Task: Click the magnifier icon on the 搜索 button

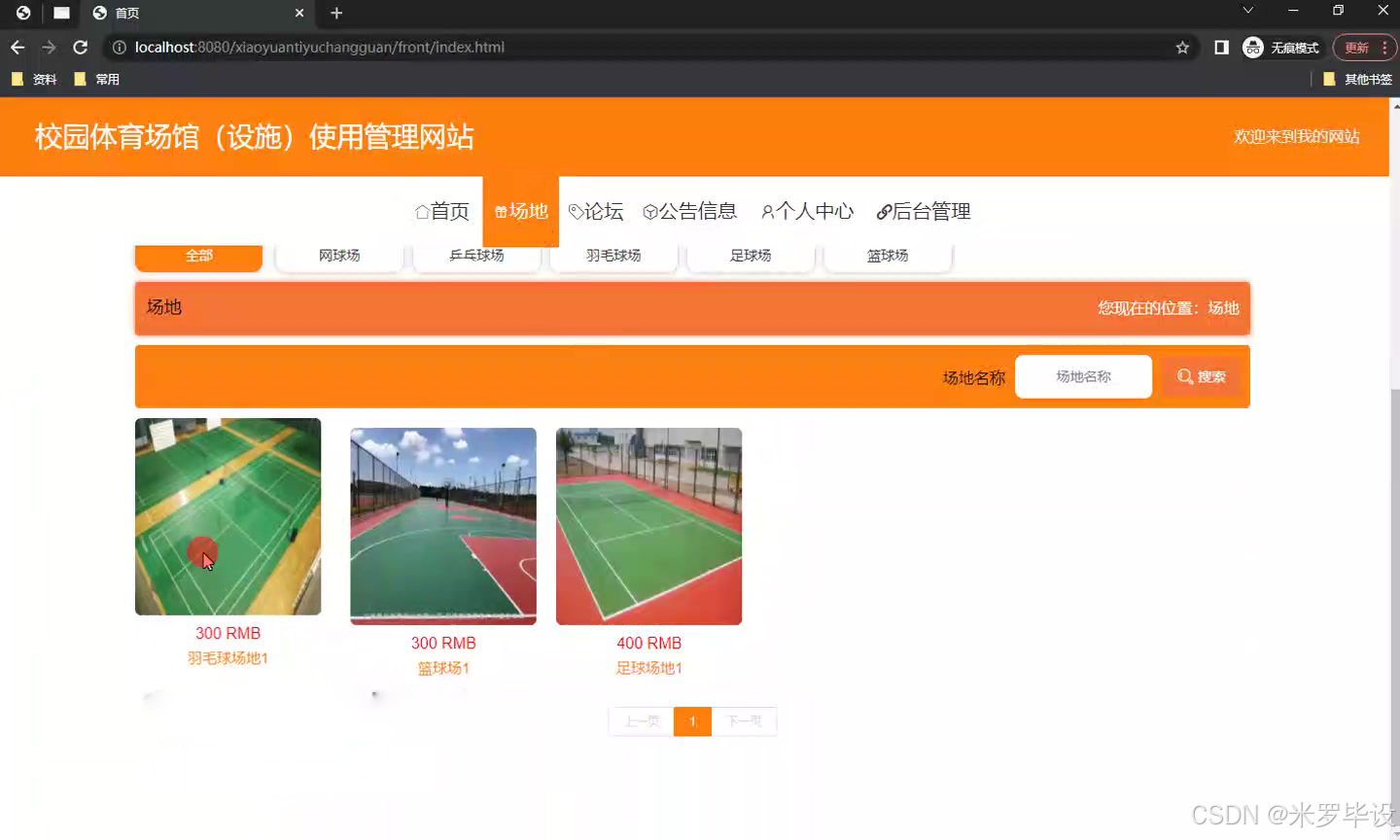Action: click(1184, 376)
